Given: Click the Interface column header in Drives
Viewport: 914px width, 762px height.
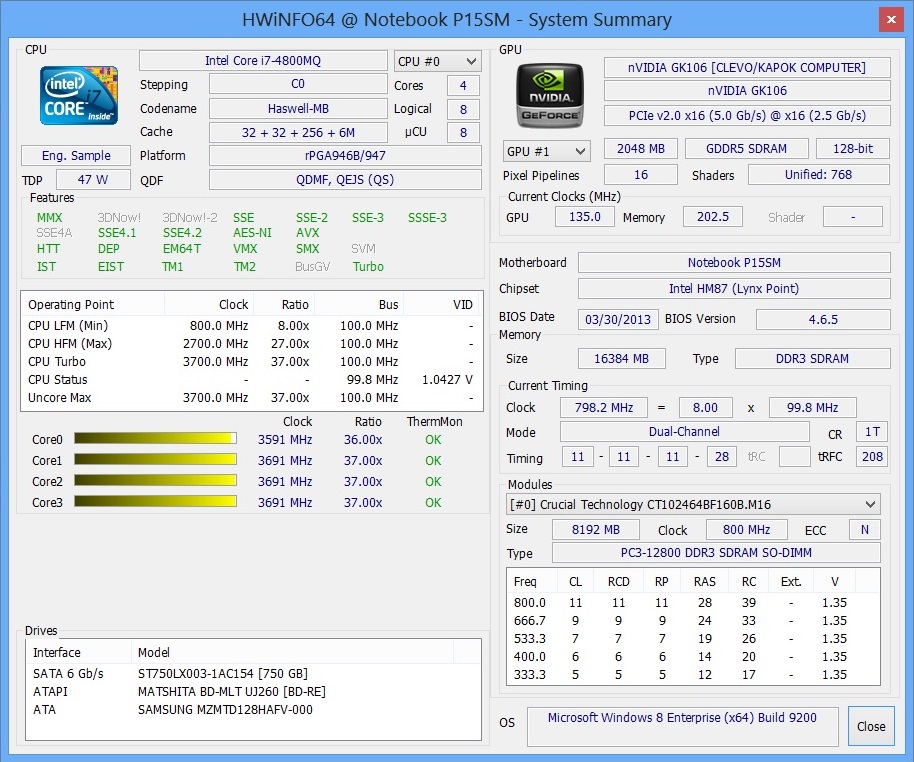Looking at the screenshot, I should coord(79,652).
